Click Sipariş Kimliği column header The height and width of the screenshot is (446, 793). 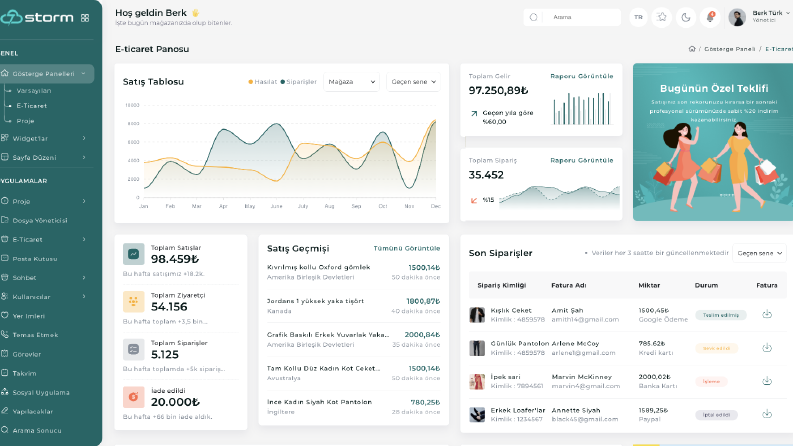point(502,286)
